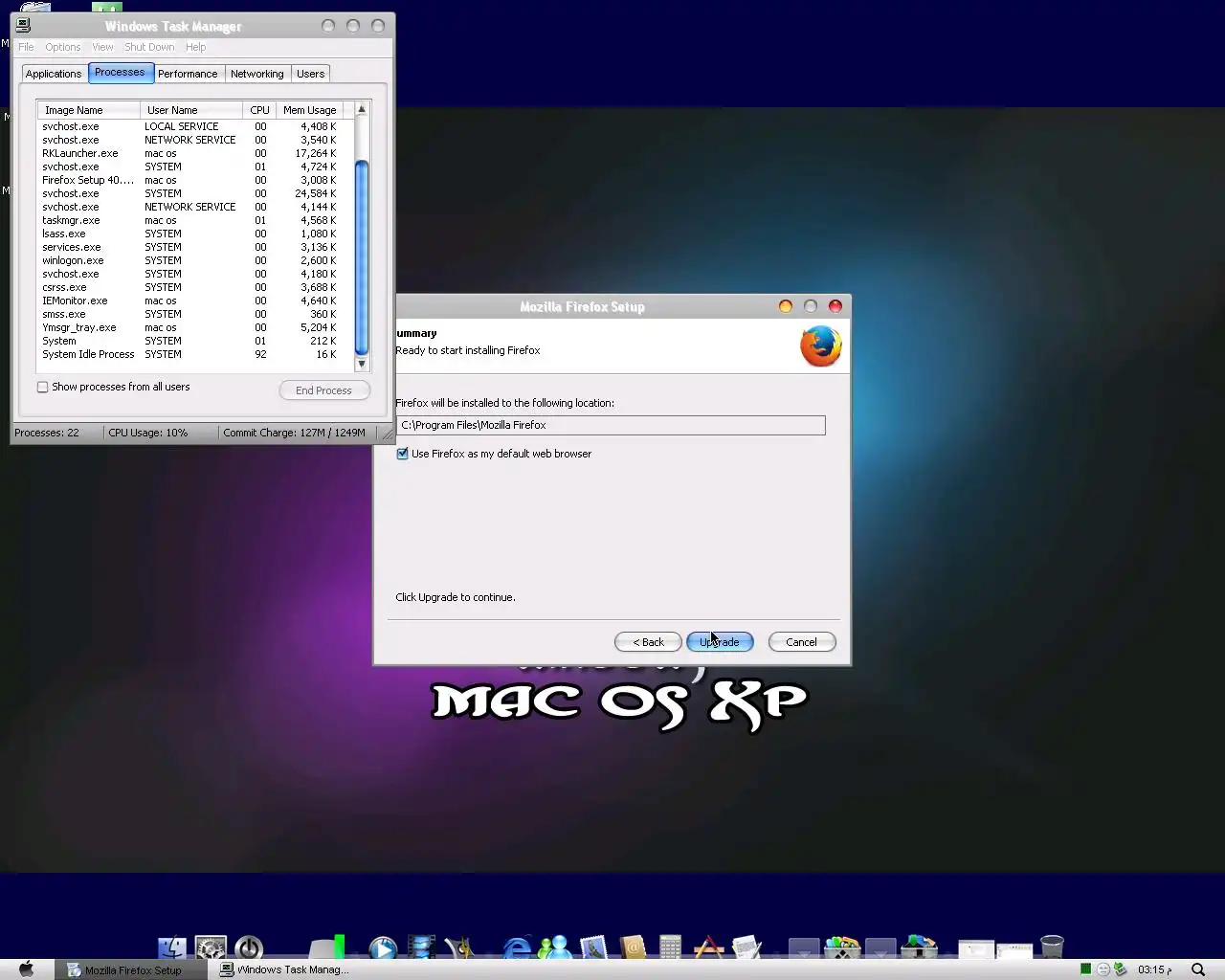Click process list scroll down arrow
1225x980 pixels.
coord(362,364)
